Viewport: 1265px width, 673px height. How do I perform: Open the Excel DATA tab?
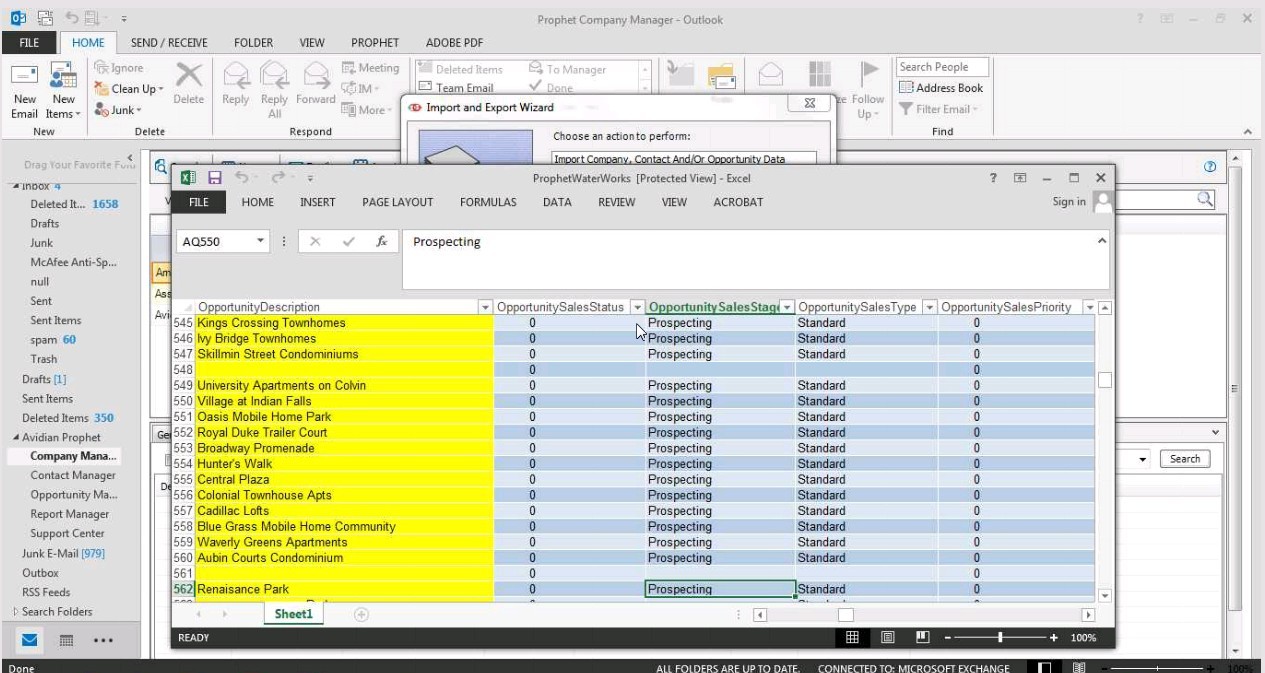point(557,202)
